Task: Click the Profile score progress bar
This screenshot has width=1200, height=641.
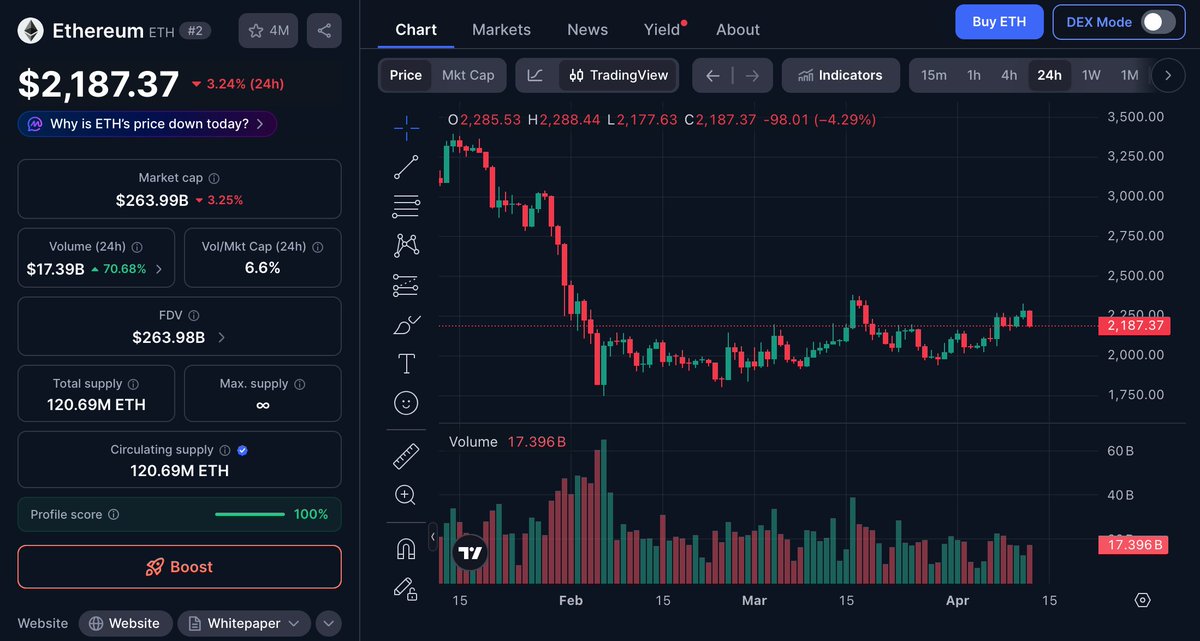Action: point(250,514)
